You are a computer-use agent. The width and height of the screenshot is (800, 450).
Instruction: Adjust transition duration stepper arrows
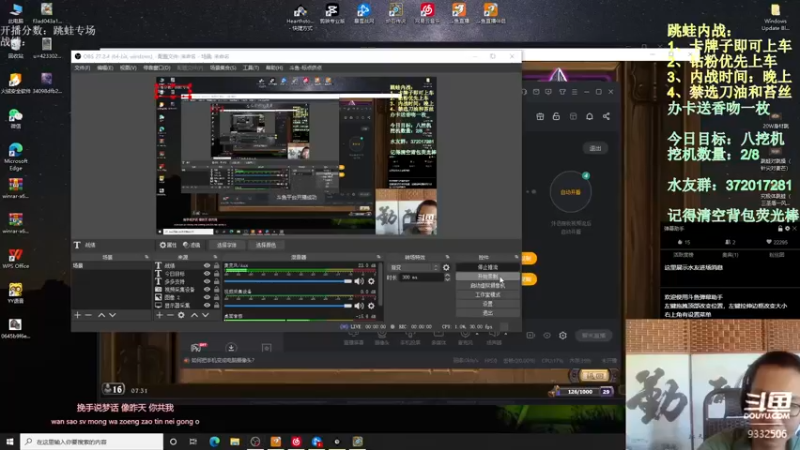[447, 277]
